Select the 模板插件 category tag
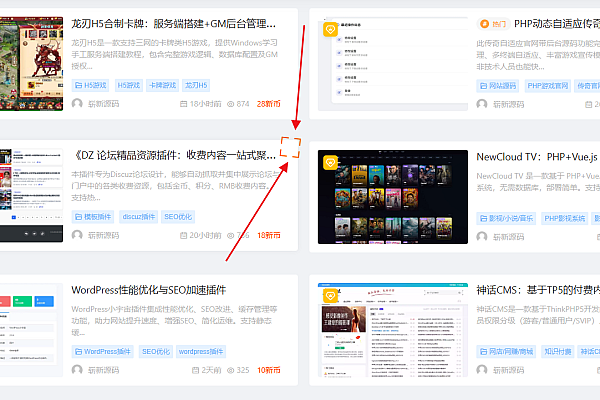The height and width of the screenshot is (400, 600). point(93,217)
